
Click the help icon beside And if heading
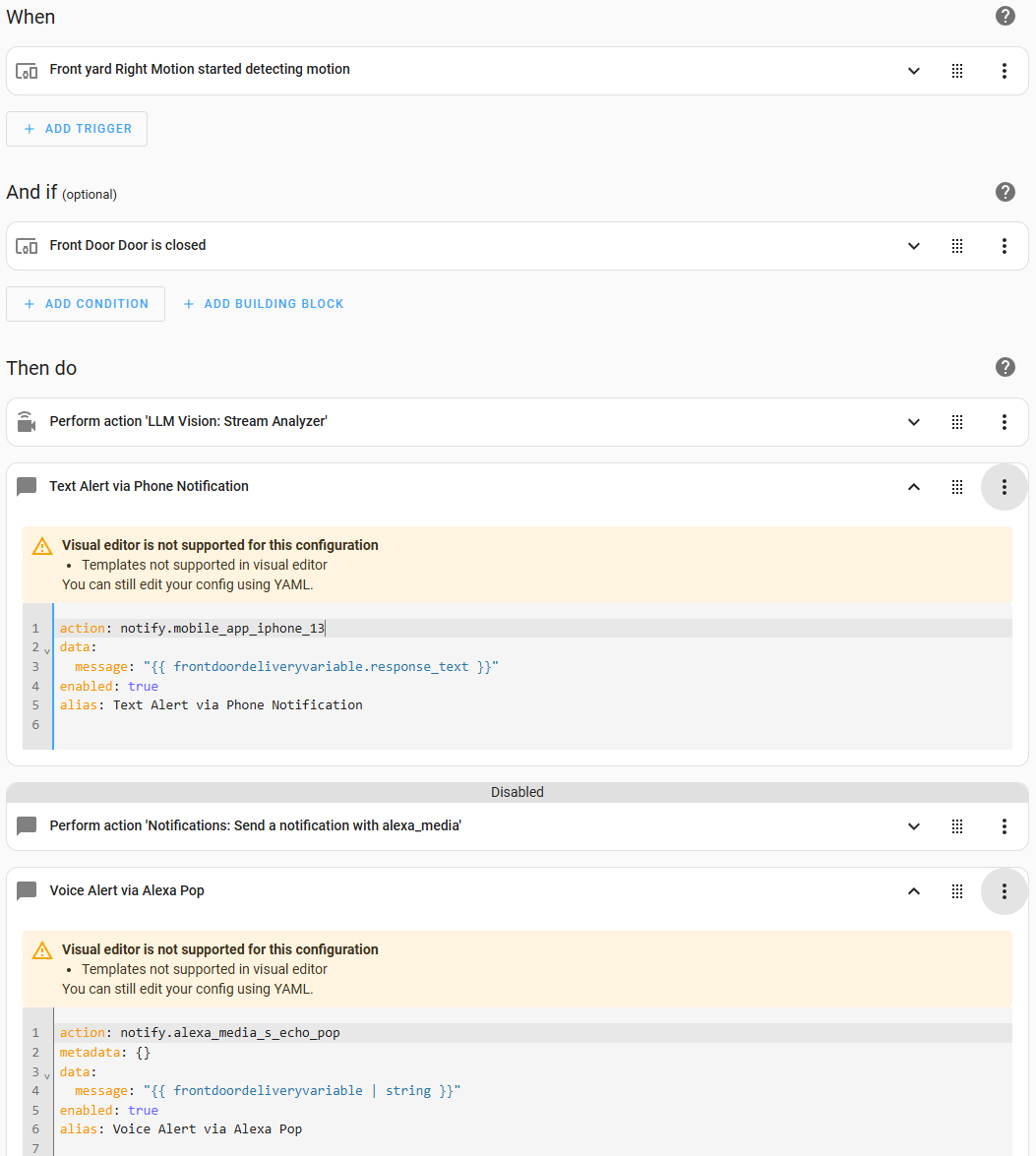click(1005, 192)
